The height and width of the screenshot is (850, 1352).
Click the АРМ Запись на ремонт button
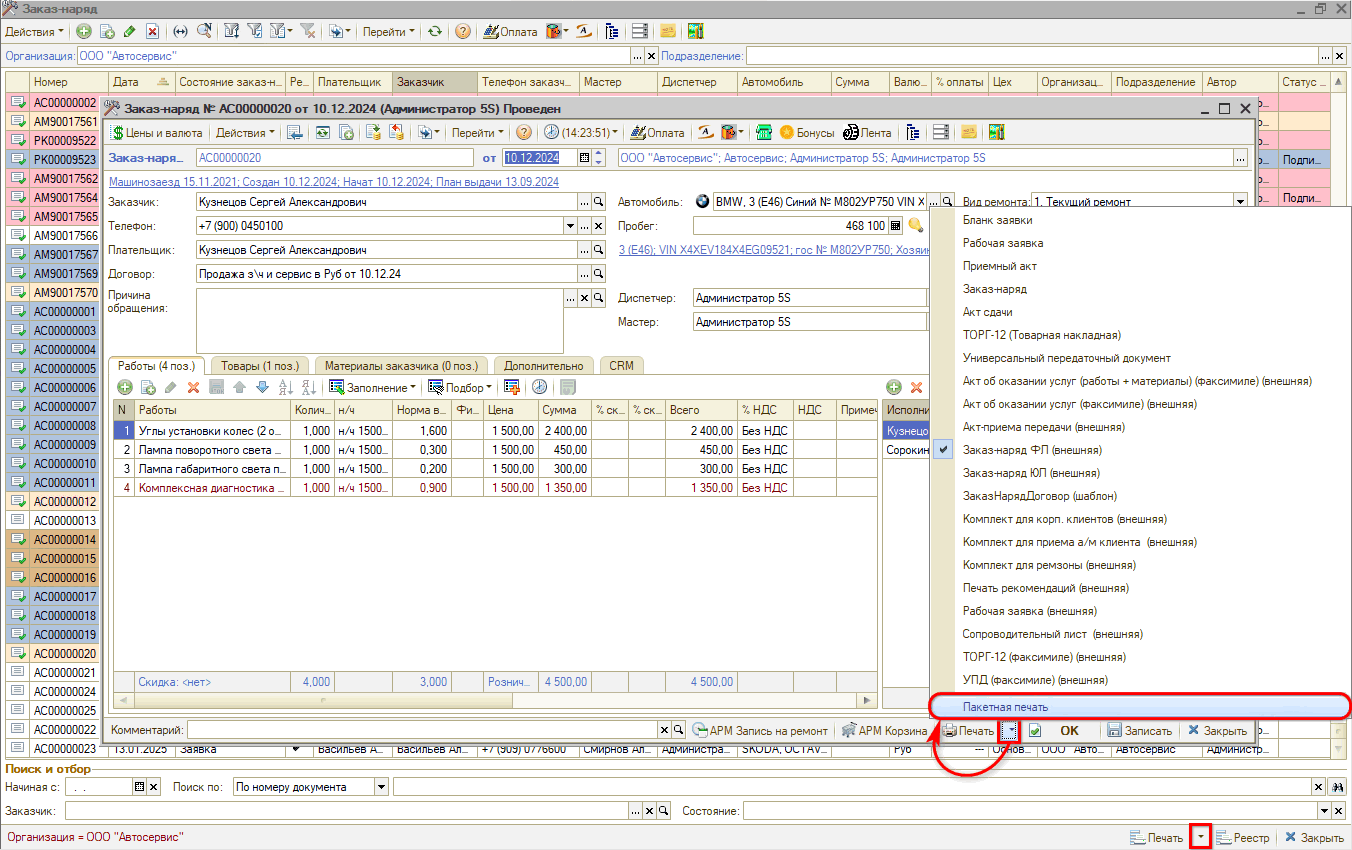[x=761, y=731]
